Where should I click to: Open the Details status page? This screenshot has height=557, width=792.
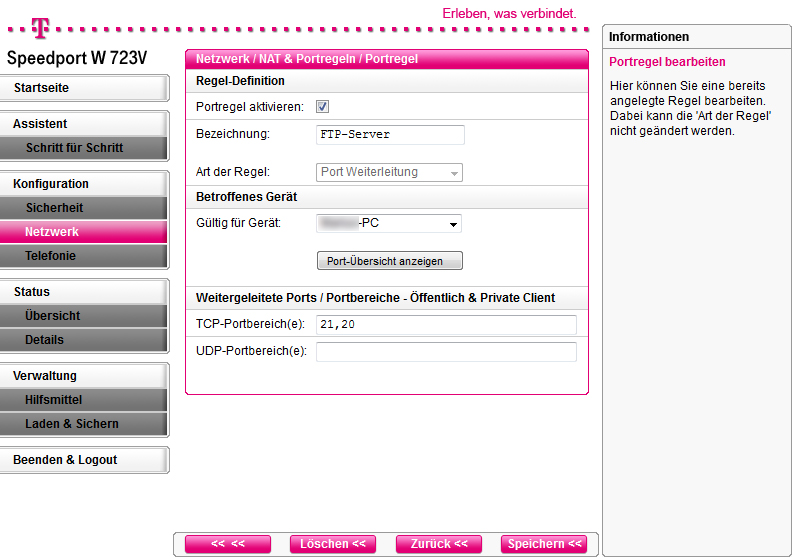[84, 340]
